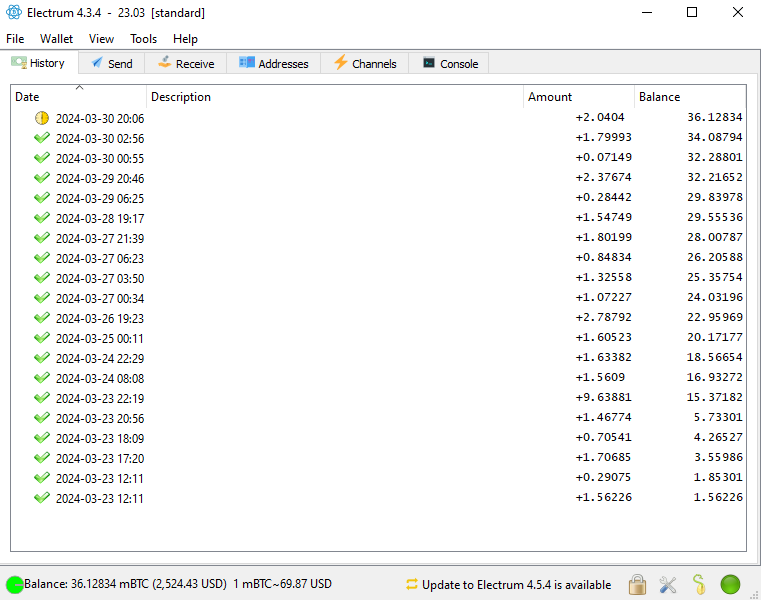
Task: Click amount +0.29075
Action: pos(603,477)
